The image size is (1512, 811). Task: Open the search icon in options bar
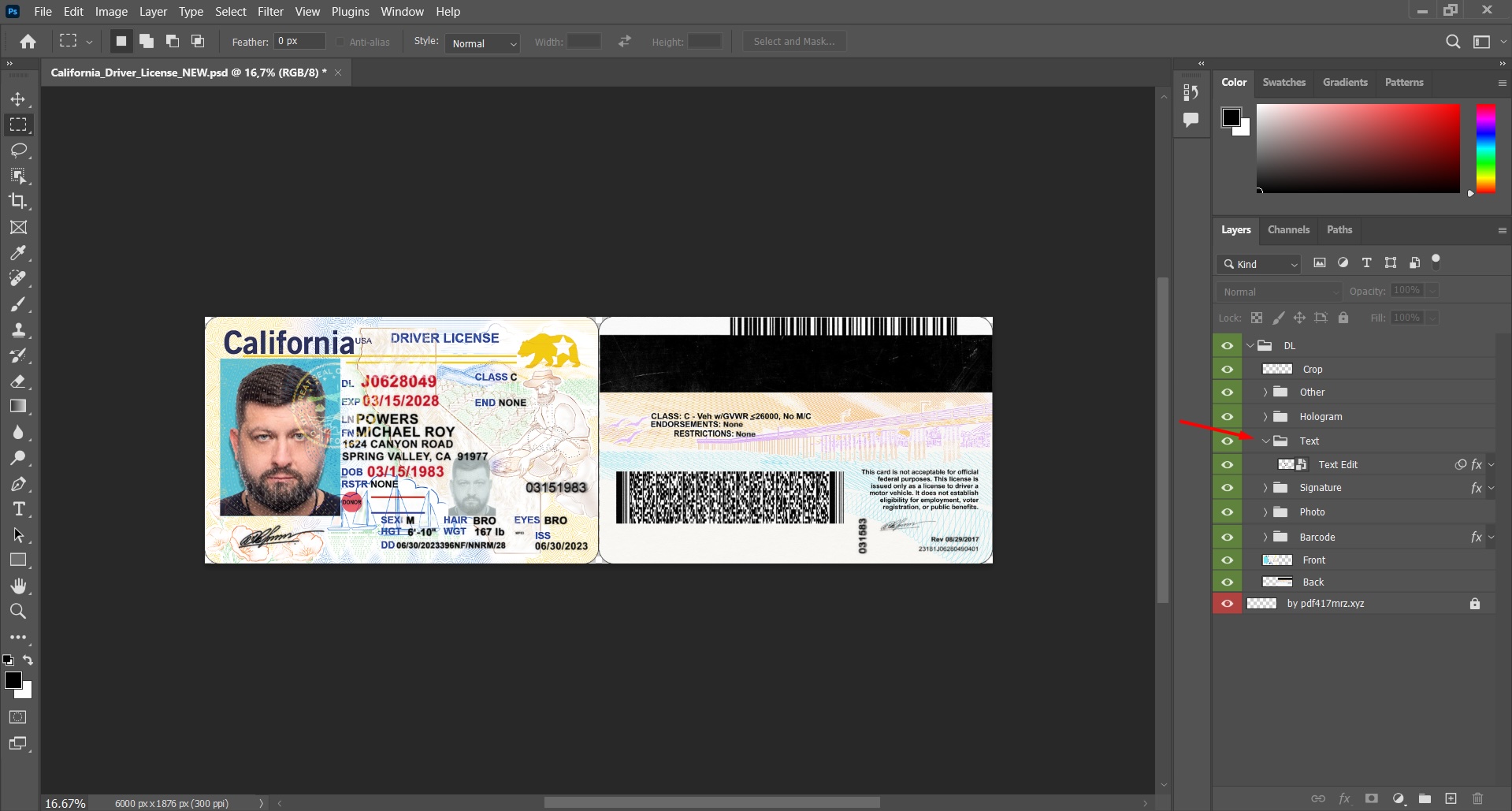(x=1453, y=41)
